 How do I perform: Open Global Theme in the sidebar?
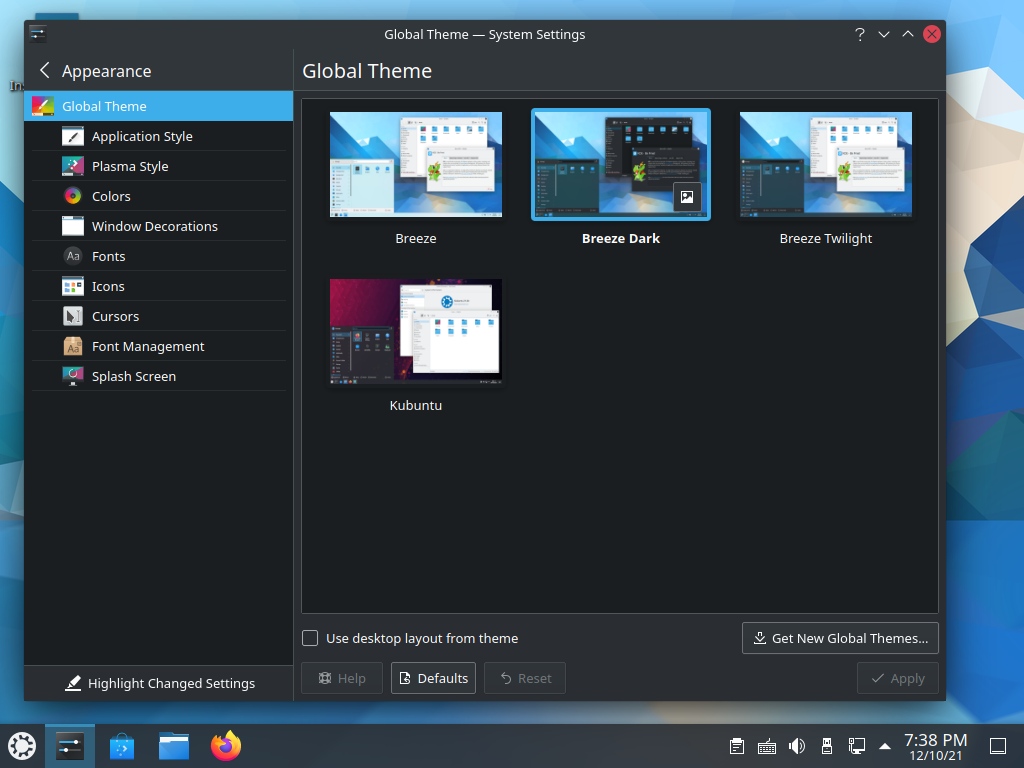click(x=159, y=106)
